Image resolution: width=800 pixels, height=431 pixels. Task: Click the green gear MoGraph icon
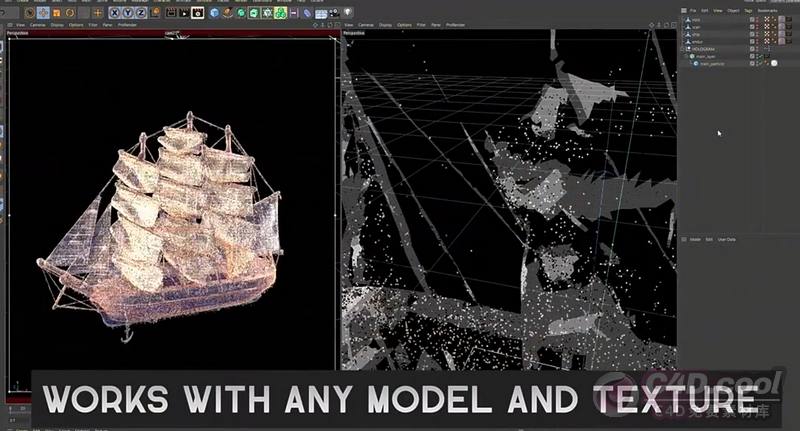pyautogui.click(x=267, y=12)
